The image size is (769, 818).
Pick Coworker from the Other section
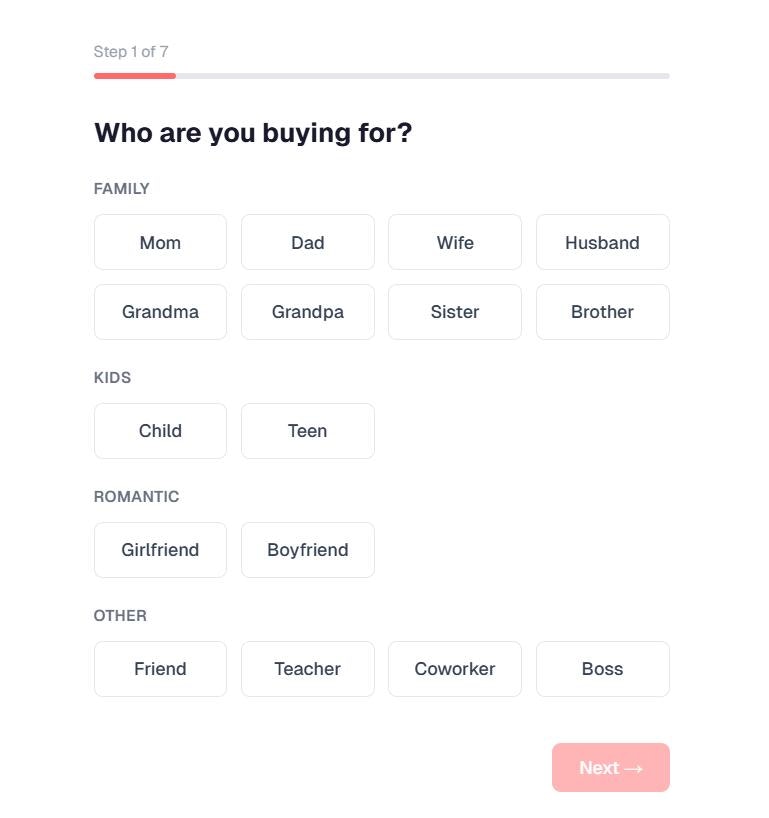(x=455, y=669)
